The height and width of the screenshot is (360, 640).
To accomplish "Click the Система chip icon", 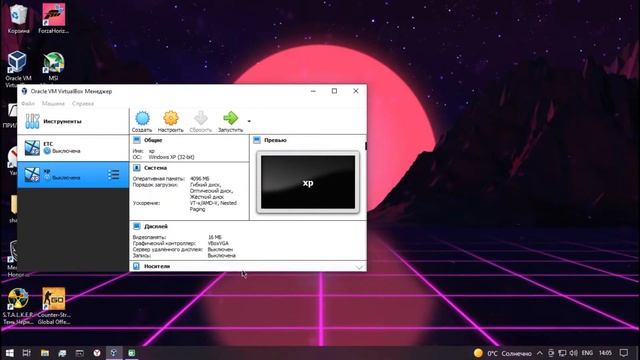I will (x=137, y=168).
